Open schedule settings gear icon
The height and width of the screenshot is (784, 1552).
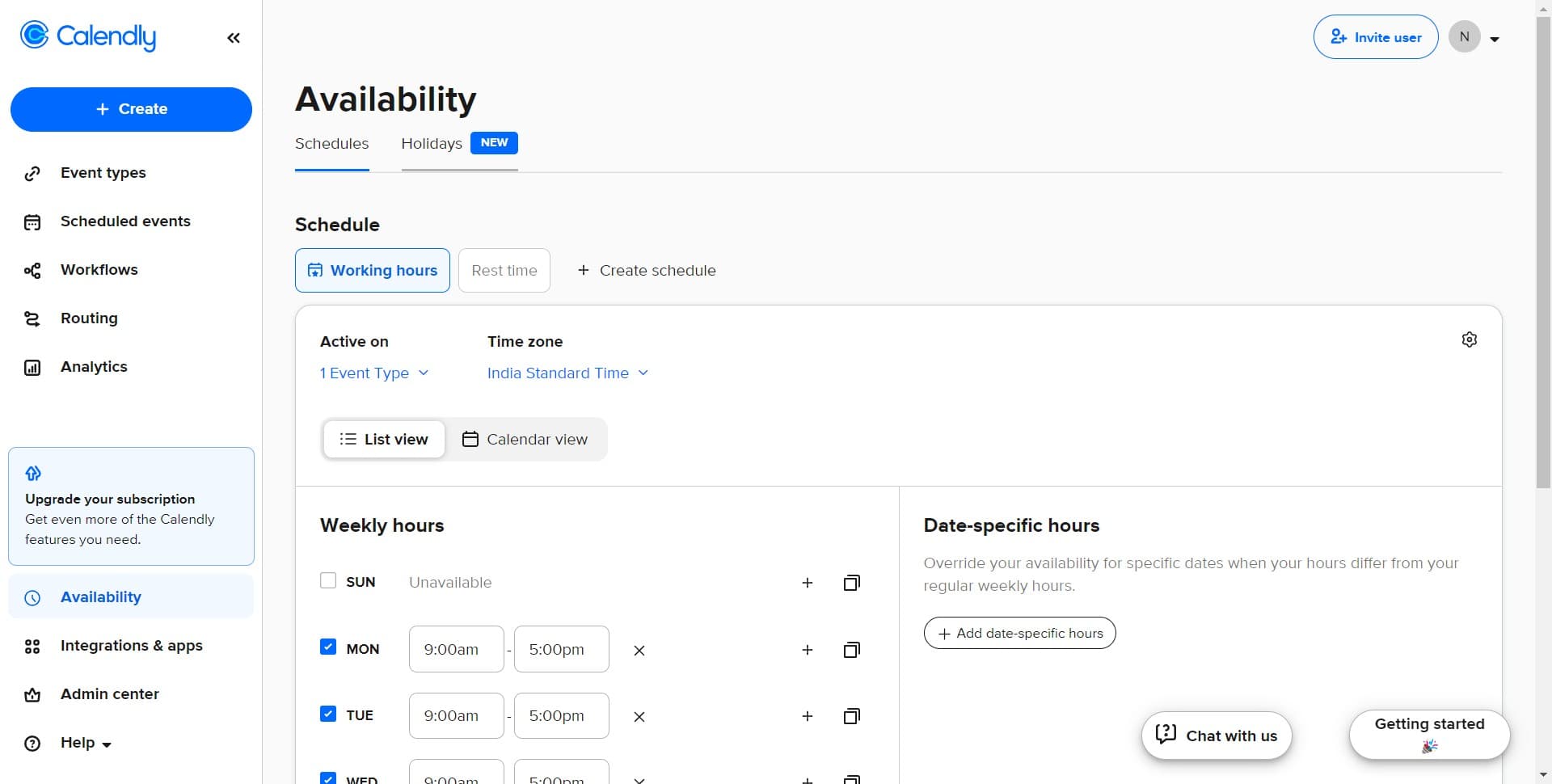(1469, 340)
